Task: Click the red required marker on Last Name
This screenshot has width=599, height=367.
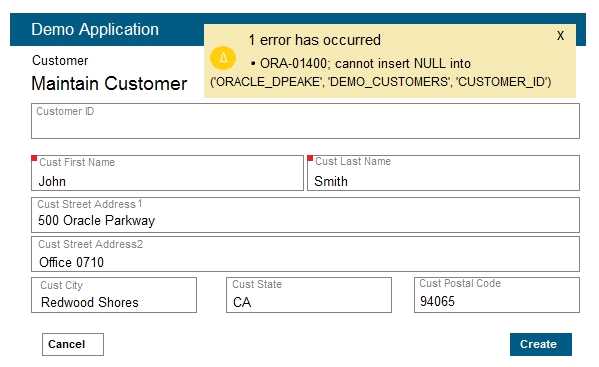Action: click(x=310, y=158)
